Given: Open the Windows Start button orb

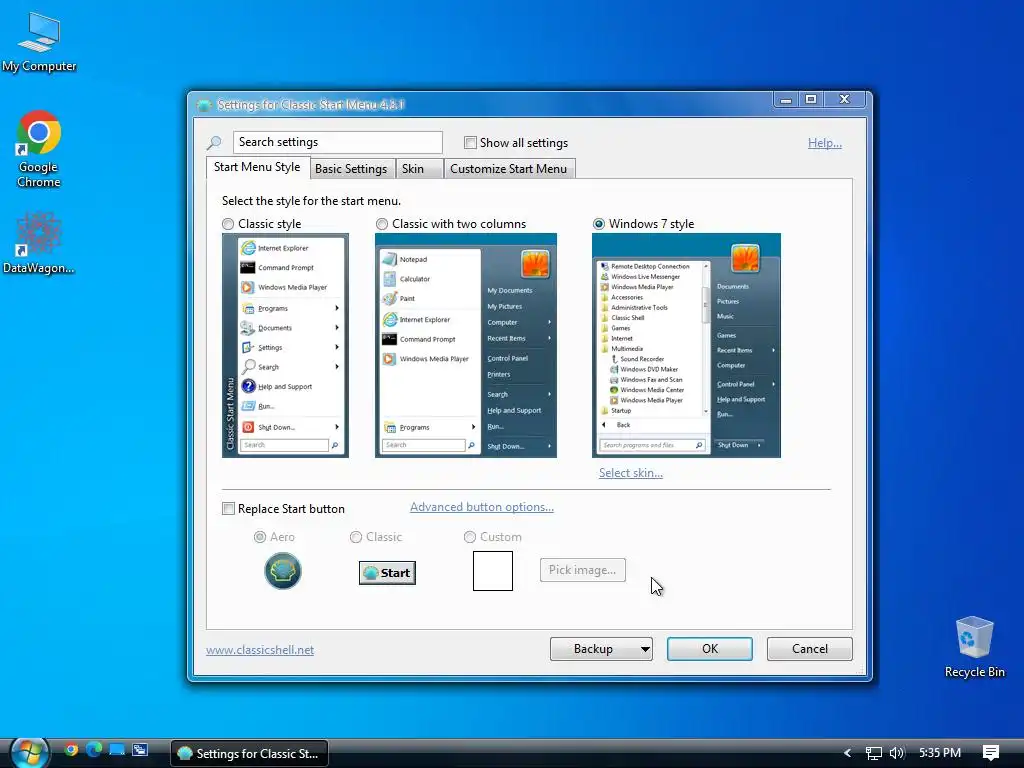Looking at the screenshot, I should click(29, 753).
